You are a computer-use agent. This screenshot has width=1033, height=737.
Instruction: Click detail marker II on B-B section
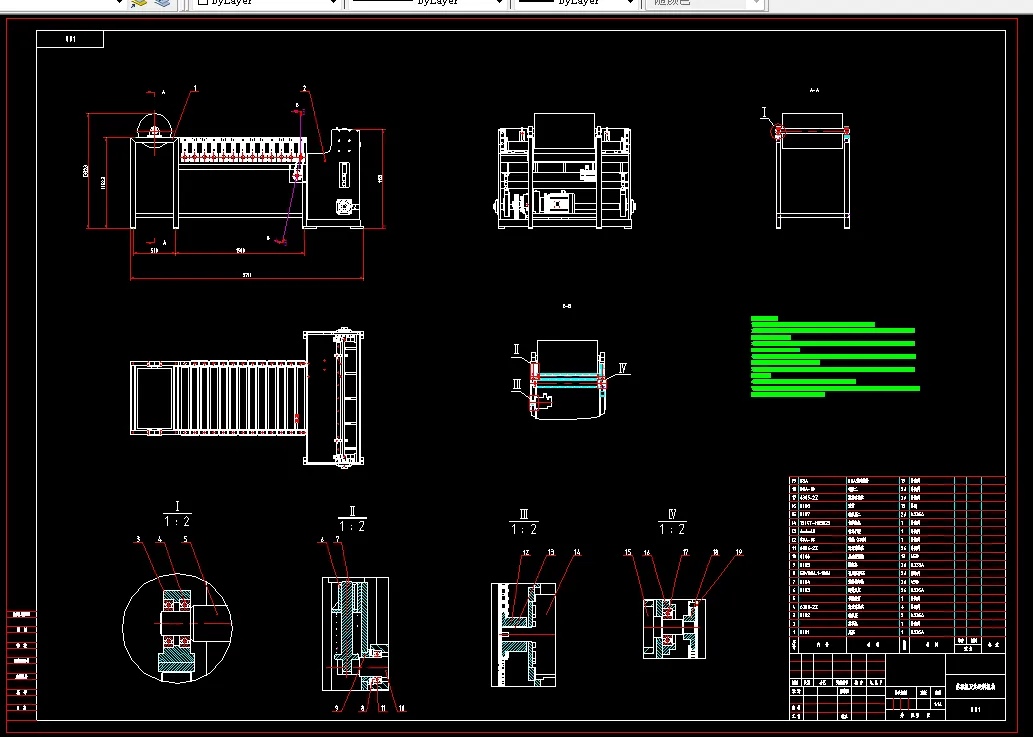516,350
